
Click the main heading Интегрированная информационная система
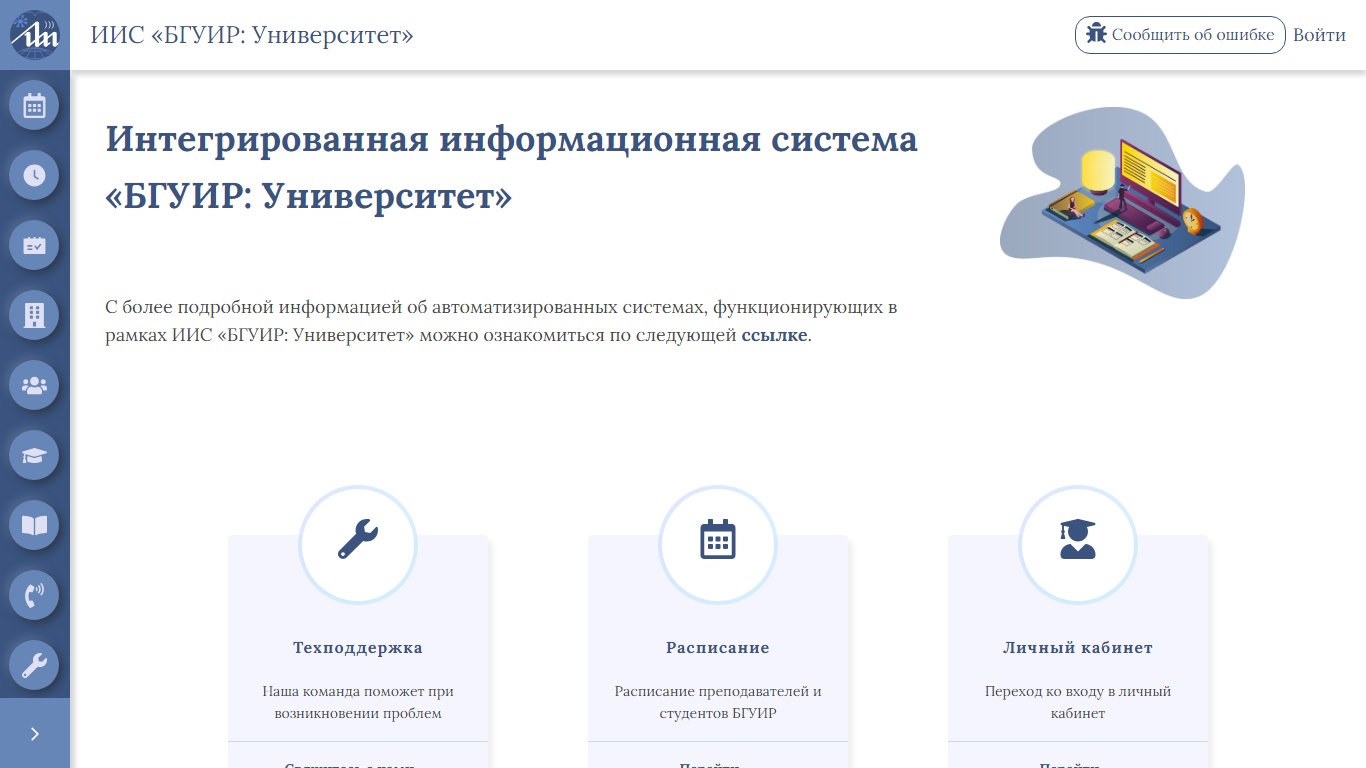(x=512, y=167)
